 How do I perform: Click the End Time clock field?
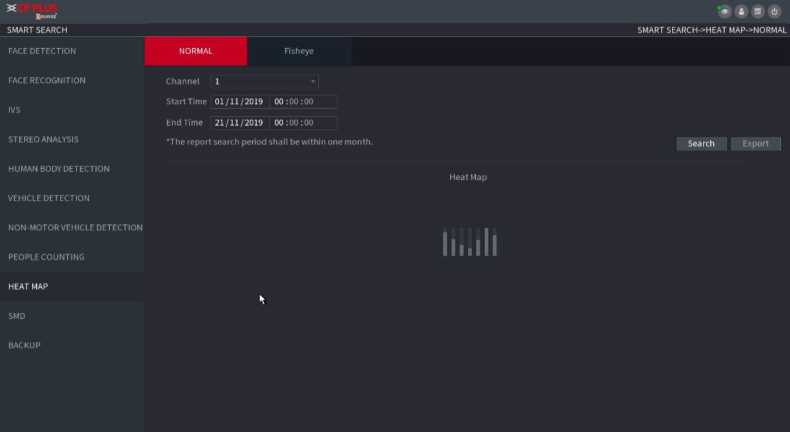[303, 123]
